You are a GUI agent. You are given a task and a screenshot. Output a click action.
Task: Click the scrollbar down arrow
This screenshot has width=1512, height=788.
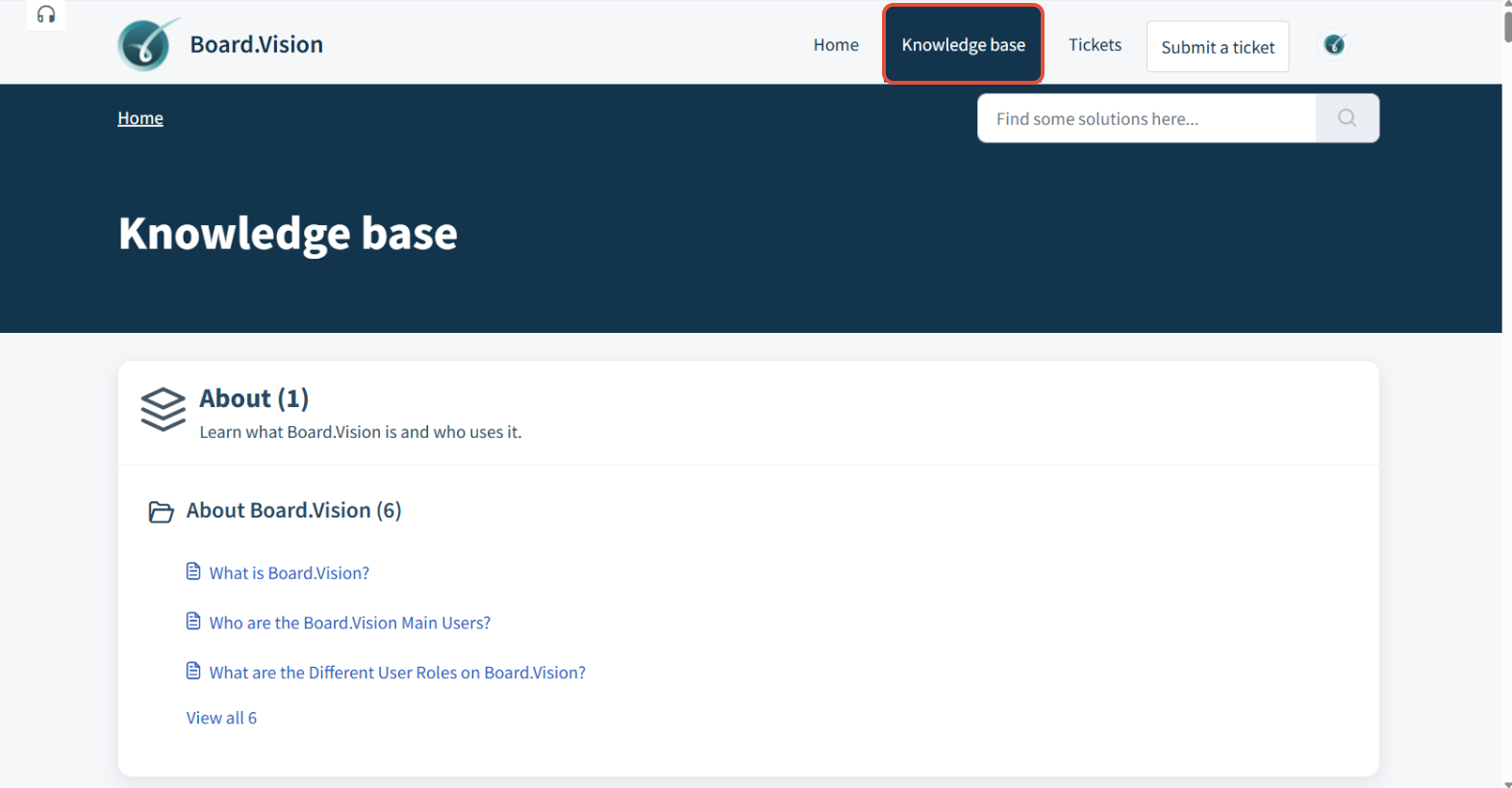pos(1507,783)
